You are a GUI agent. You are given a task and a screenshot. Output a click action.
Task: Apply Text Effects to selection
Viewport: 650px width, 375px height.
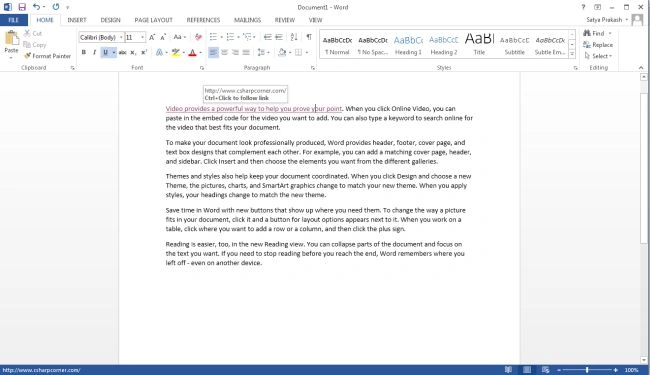159,52
